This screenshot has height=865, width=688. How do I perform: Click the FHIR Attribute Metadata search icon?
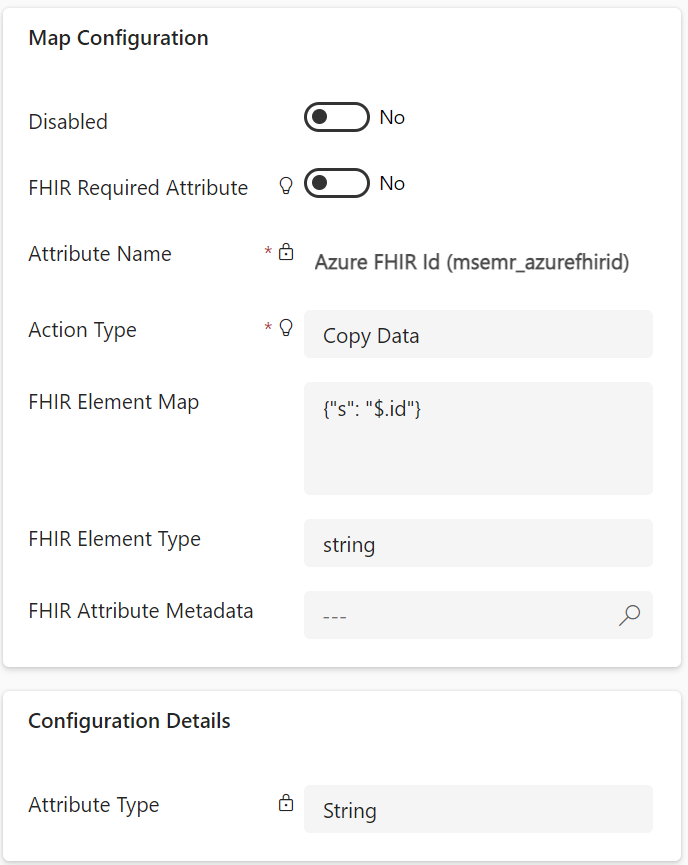click(629, 615)
